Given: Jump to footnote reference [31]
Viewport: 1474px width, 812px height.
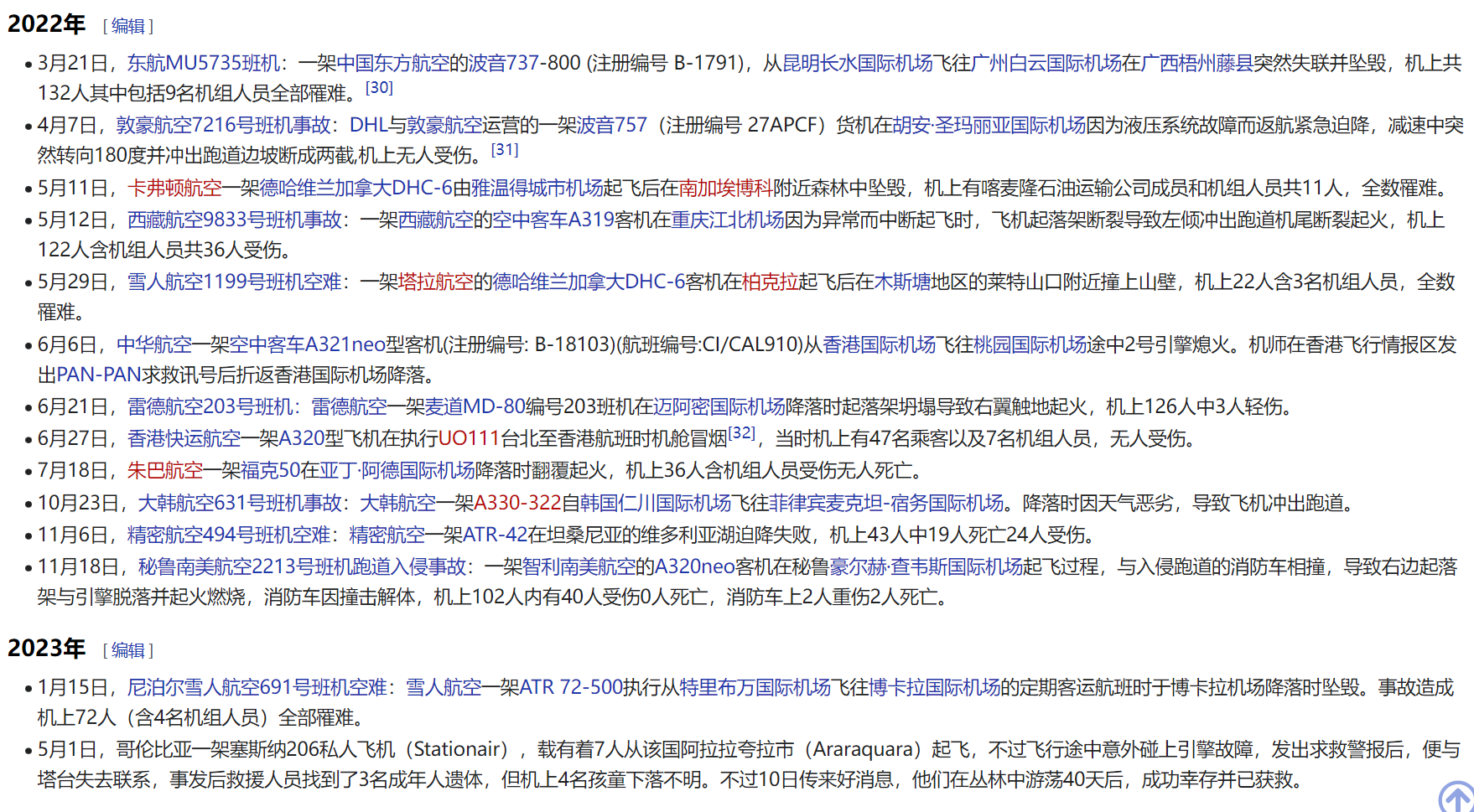Looking at the screenshot, I should 505,149.
